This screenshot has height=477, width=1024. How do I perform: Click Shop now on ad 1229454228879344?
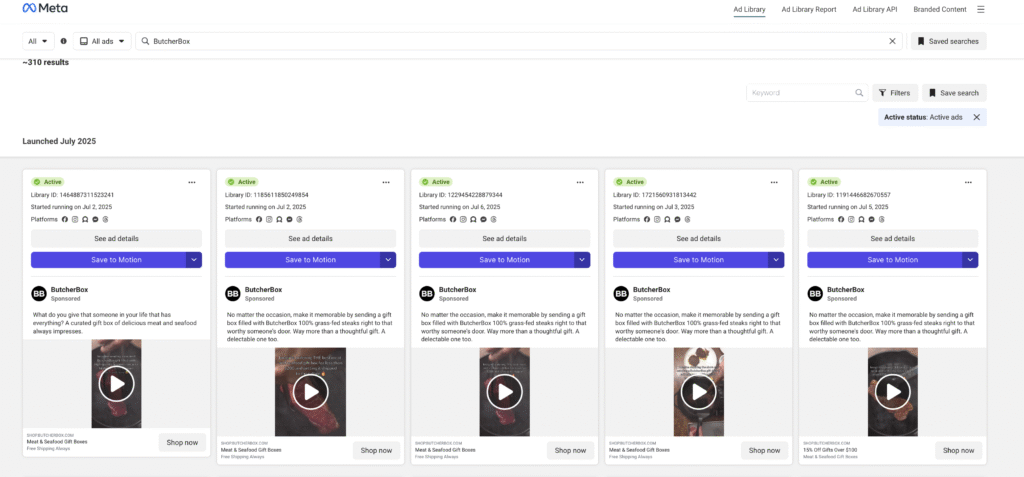pyautogui.click(x=570, y=450)
